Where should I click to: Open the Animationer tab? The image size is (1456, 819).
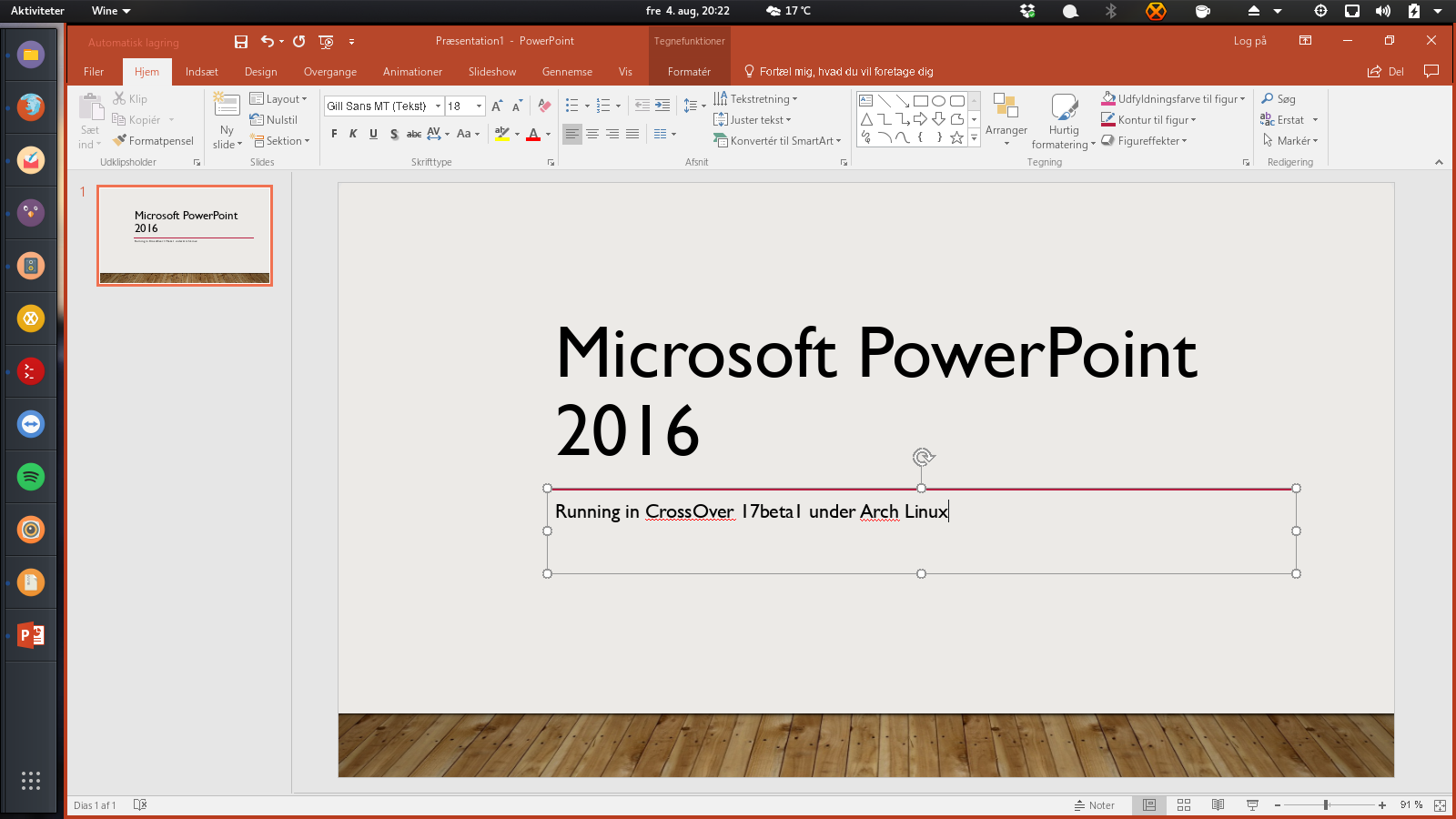coord(412,72)
